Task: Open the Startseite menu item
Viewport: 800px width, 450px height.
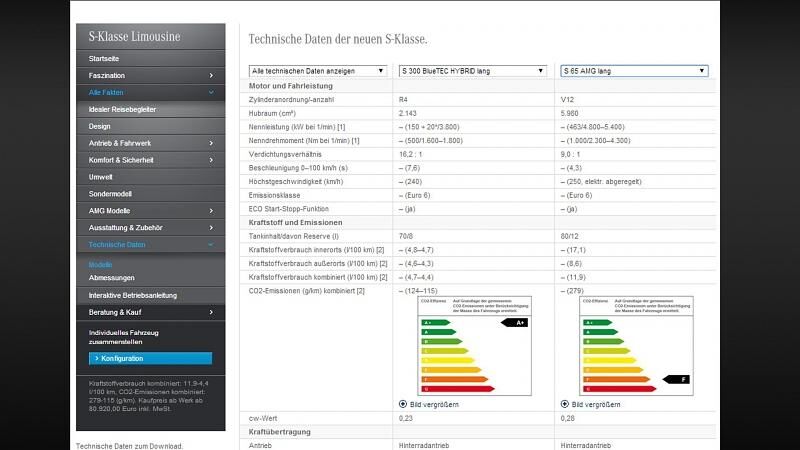Action: point(104,59)
